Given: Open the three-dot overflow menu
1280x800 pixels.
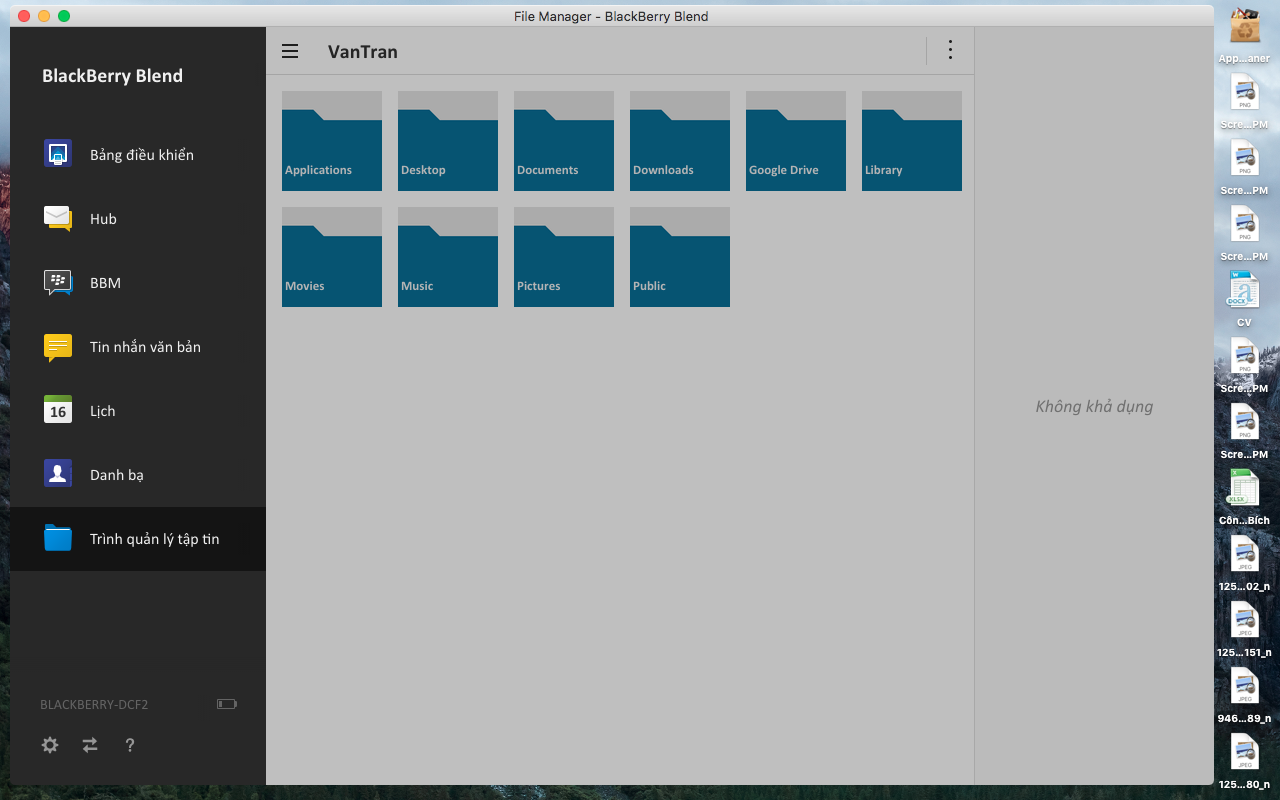Looking at the screenshot, I should [x=950, y=50].
